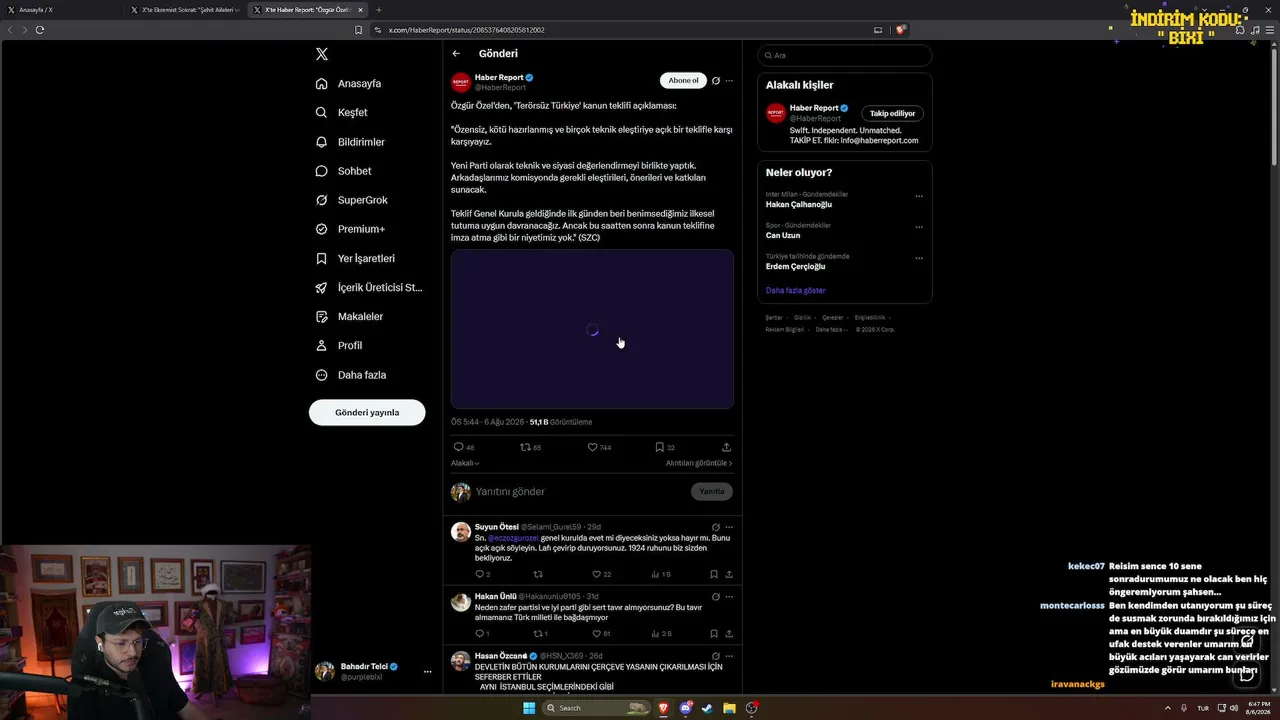Click the loading video media area

(x=592, y=329)
